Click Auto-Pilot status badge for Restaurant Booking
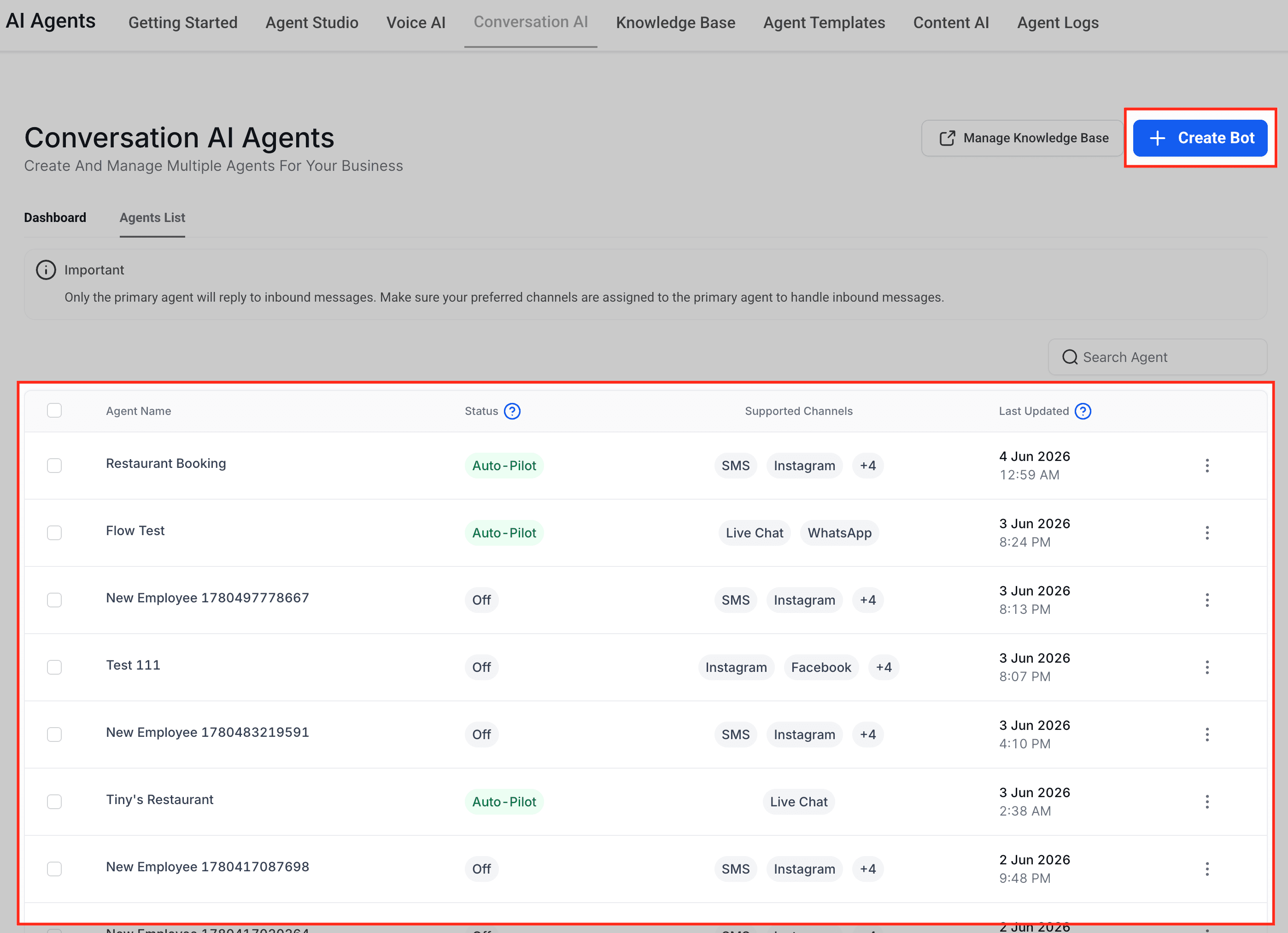The image size is (1288, 933). (503, 466)
